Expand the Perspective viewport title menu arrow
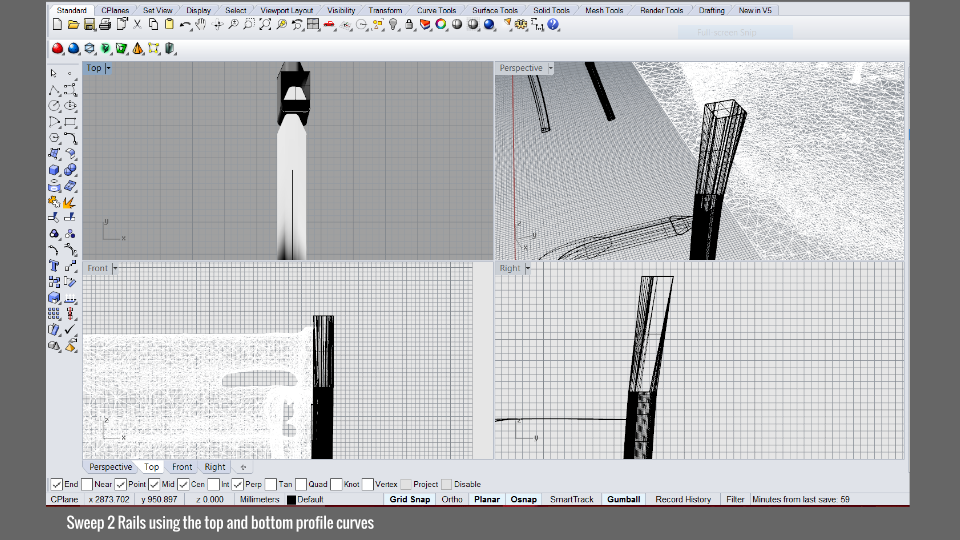 (x=550, y=68)
